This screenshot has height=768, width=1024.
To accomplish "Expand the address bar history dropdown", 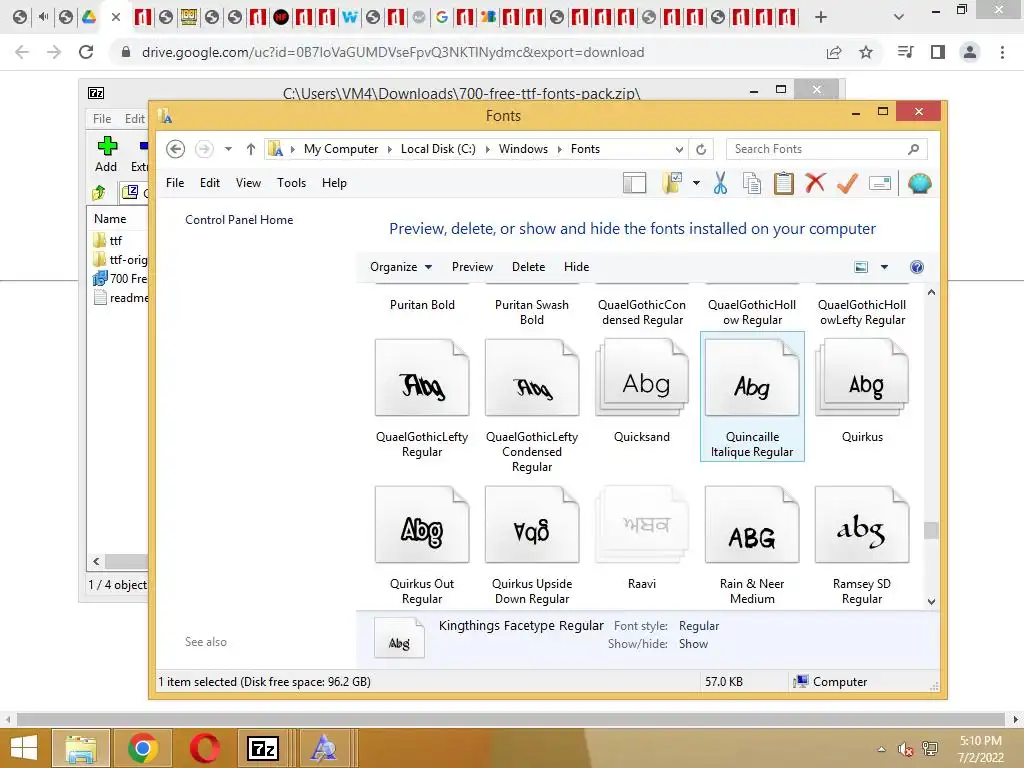I will (x=679, y=150).
